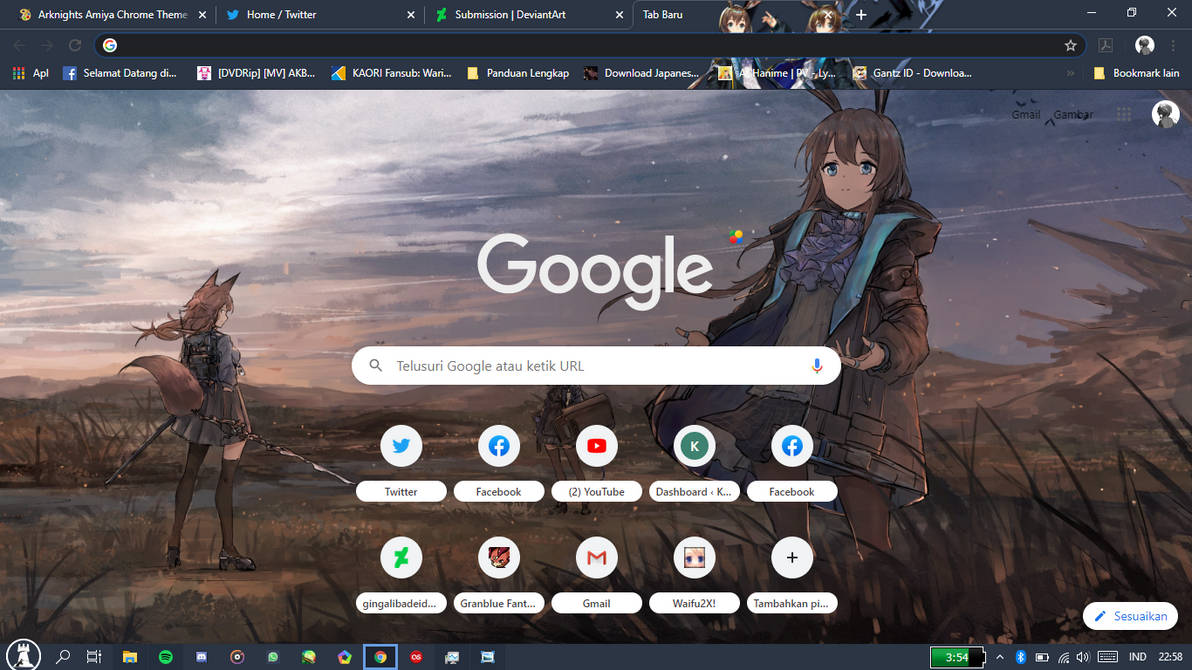Open Chrome profile avatar in toolbar
1192x670 pixels.
[x=1144, y=46]
